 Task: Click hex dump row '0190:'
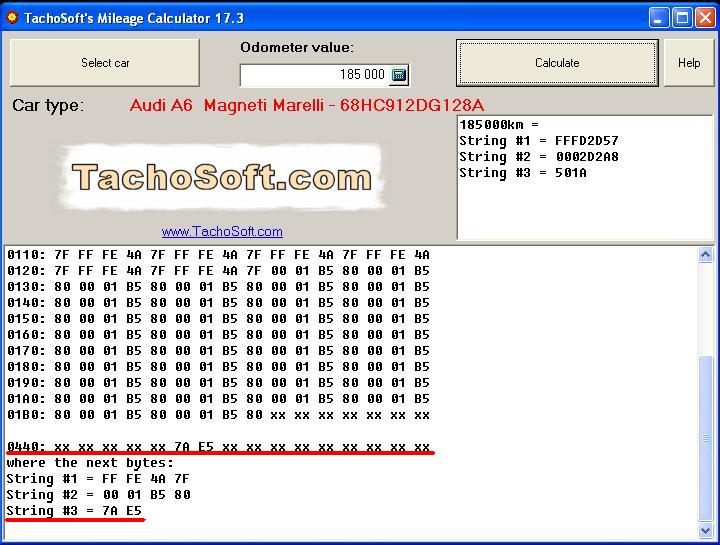click(x=219, y=382)
